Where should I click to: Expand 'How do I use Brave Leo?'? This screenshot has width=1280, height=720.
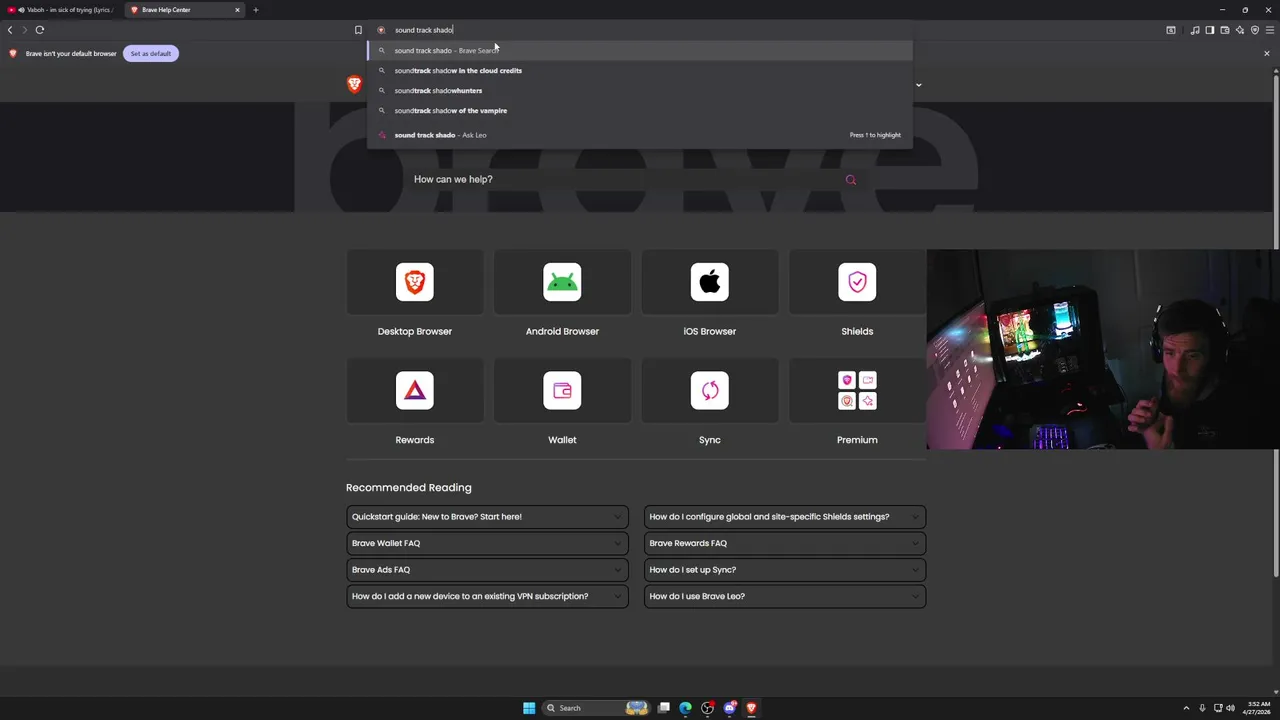pos(785,596)
